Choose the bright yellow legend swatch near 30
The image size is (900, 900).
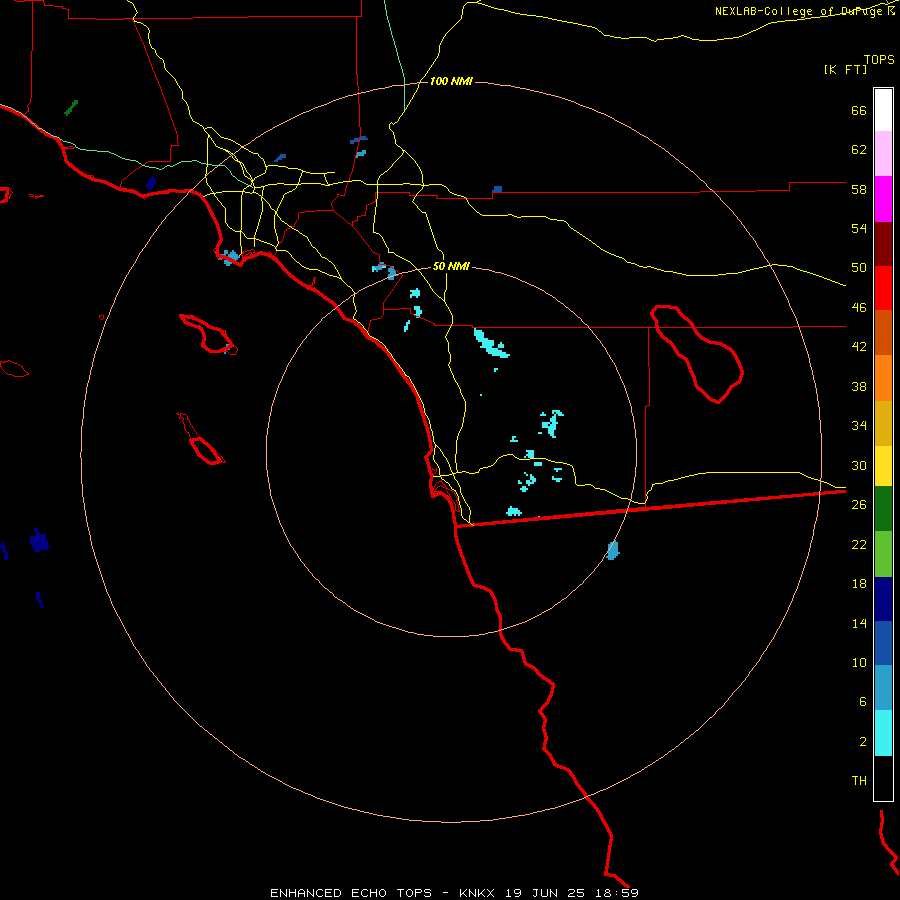coord(883,465)
